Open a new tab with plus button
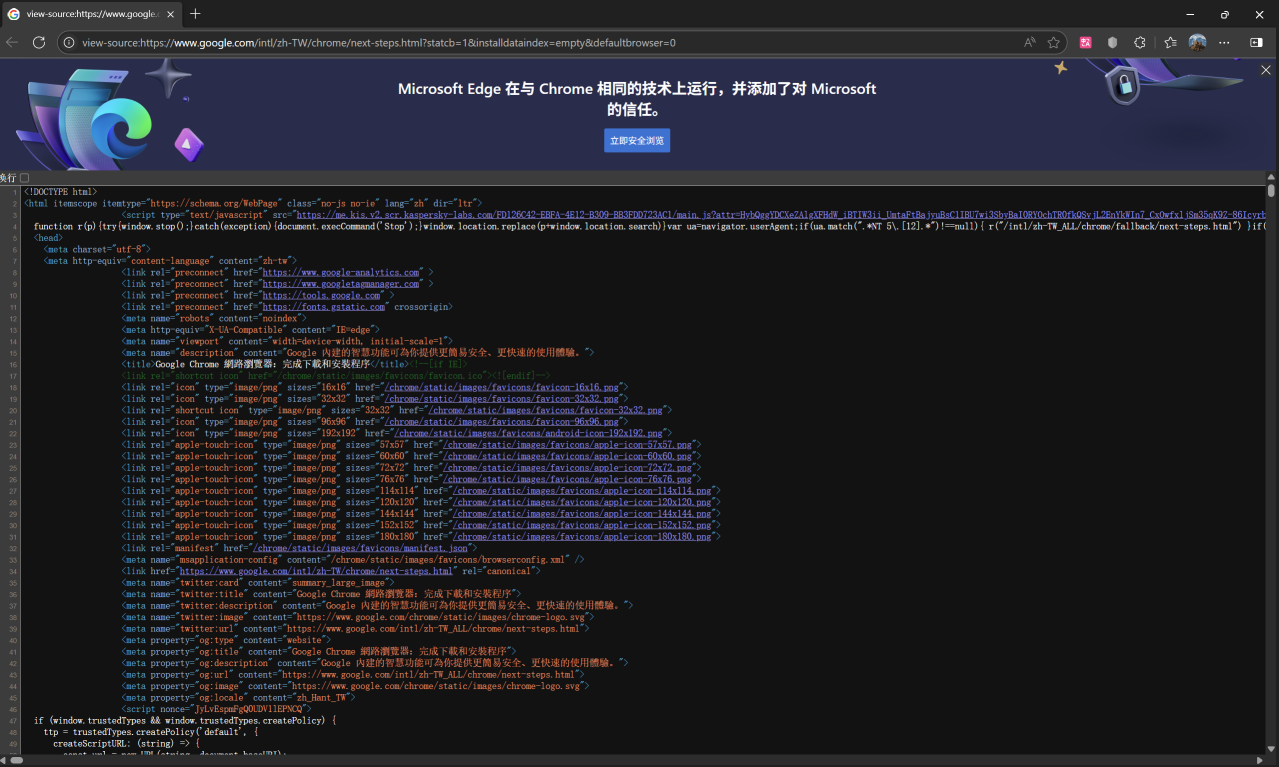The image size is (1279, 767). click(x=195, y=14)
